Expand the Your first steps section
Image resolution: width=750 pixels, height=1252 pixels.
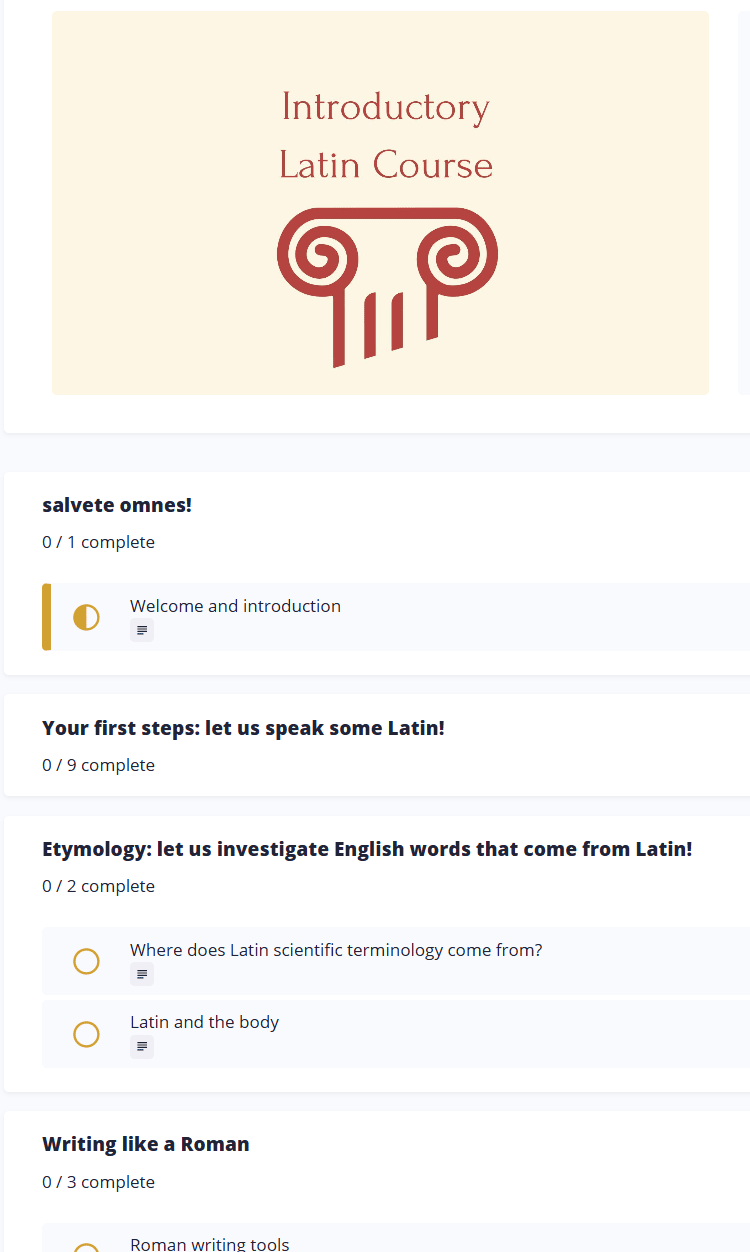click(x=243, y=728)
